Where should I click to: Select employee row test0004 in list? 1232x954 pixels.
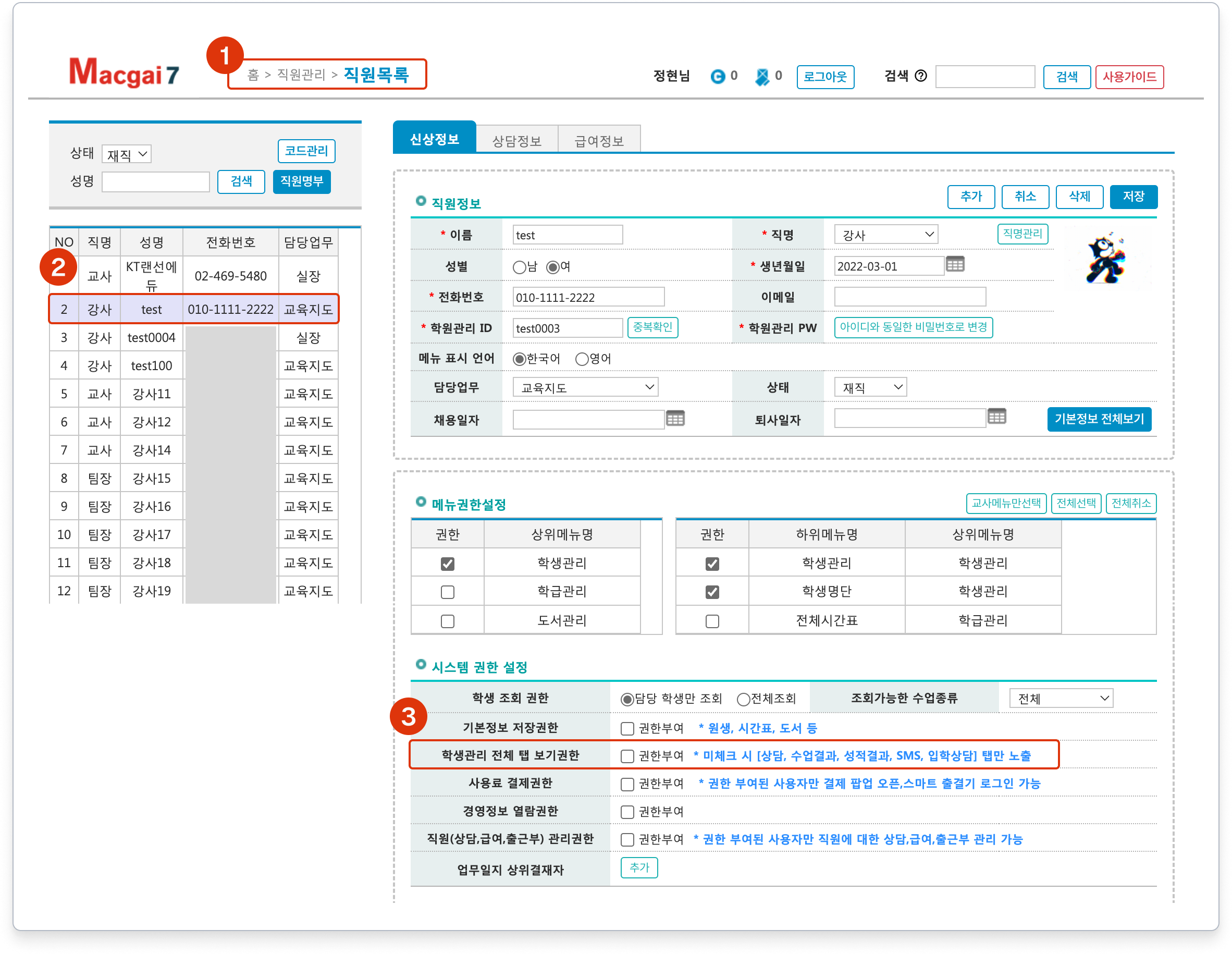(151, 337)
